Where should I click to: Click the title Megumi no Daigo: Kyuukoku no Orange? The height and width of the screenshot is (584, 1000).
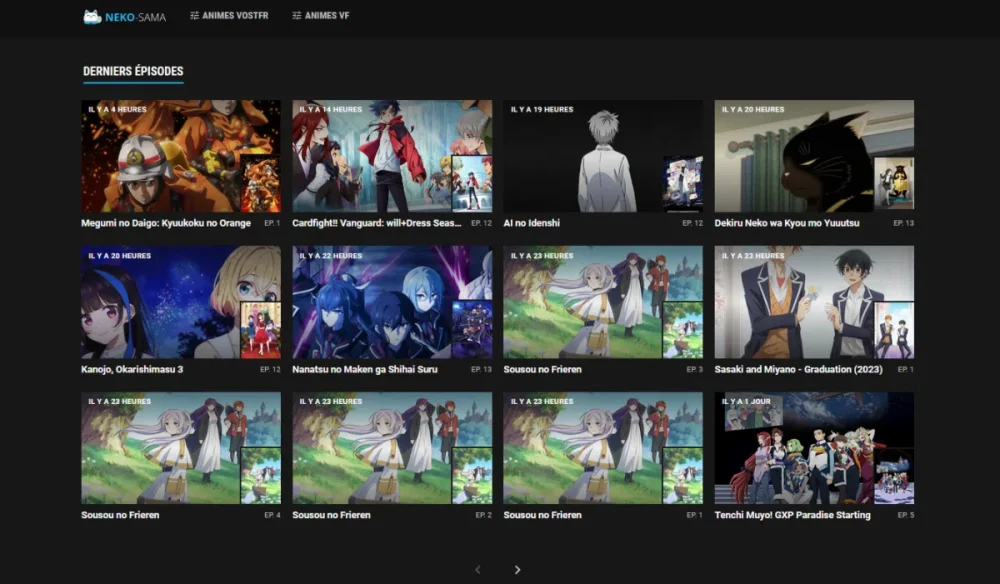click(166, 223)
